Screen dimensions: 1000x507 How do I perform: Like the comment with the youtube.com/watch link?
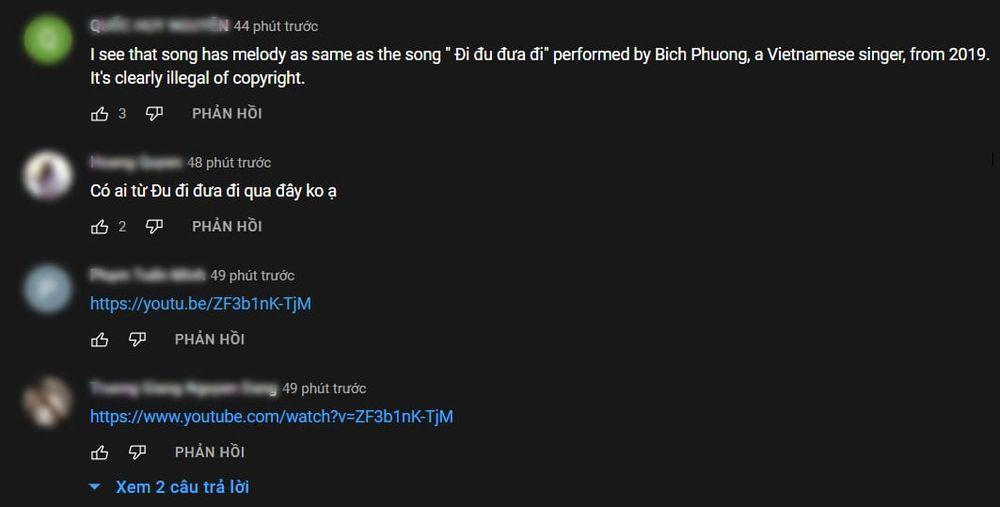click(100, 453)
